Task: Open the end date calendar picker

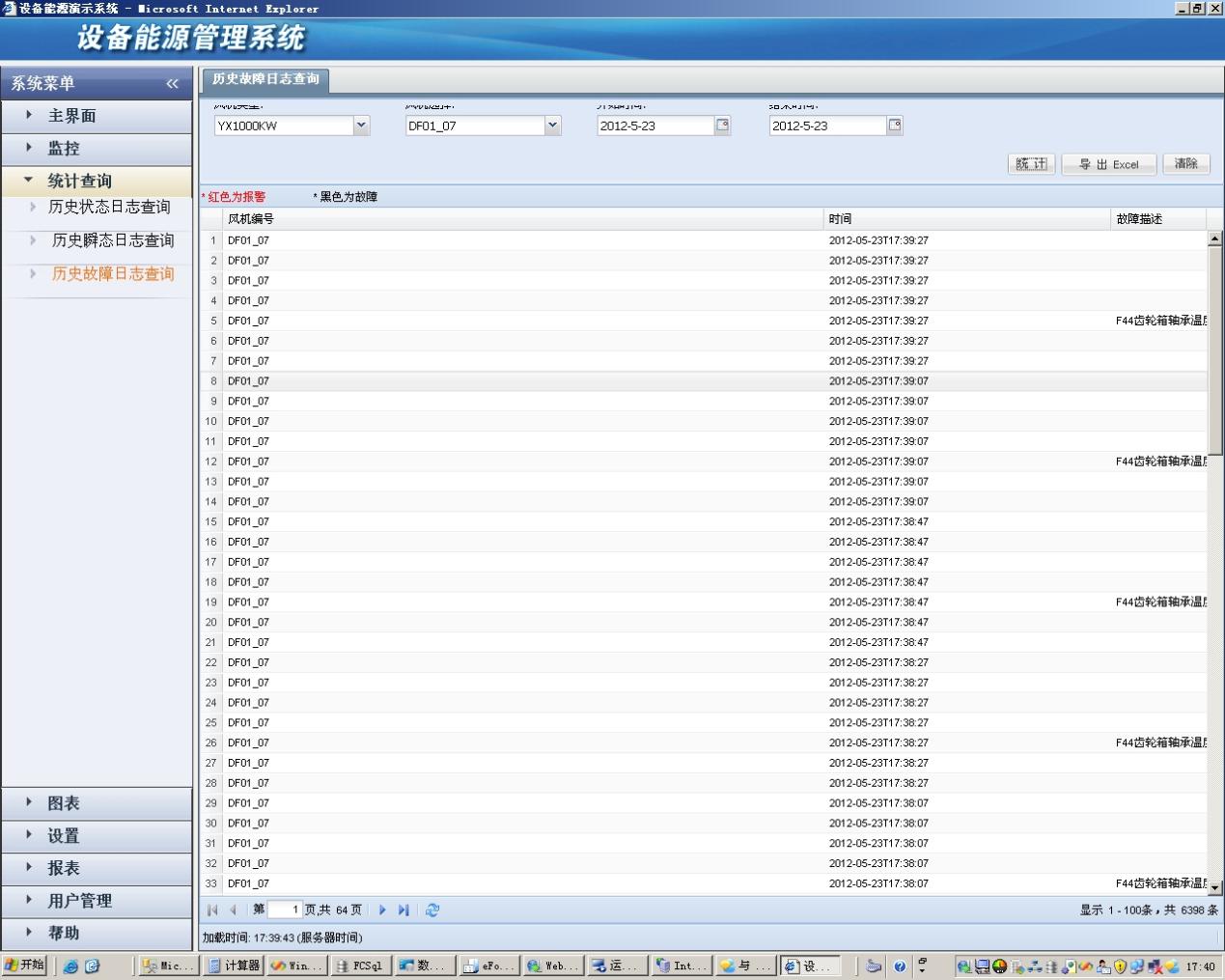Action: pos(895,126)
